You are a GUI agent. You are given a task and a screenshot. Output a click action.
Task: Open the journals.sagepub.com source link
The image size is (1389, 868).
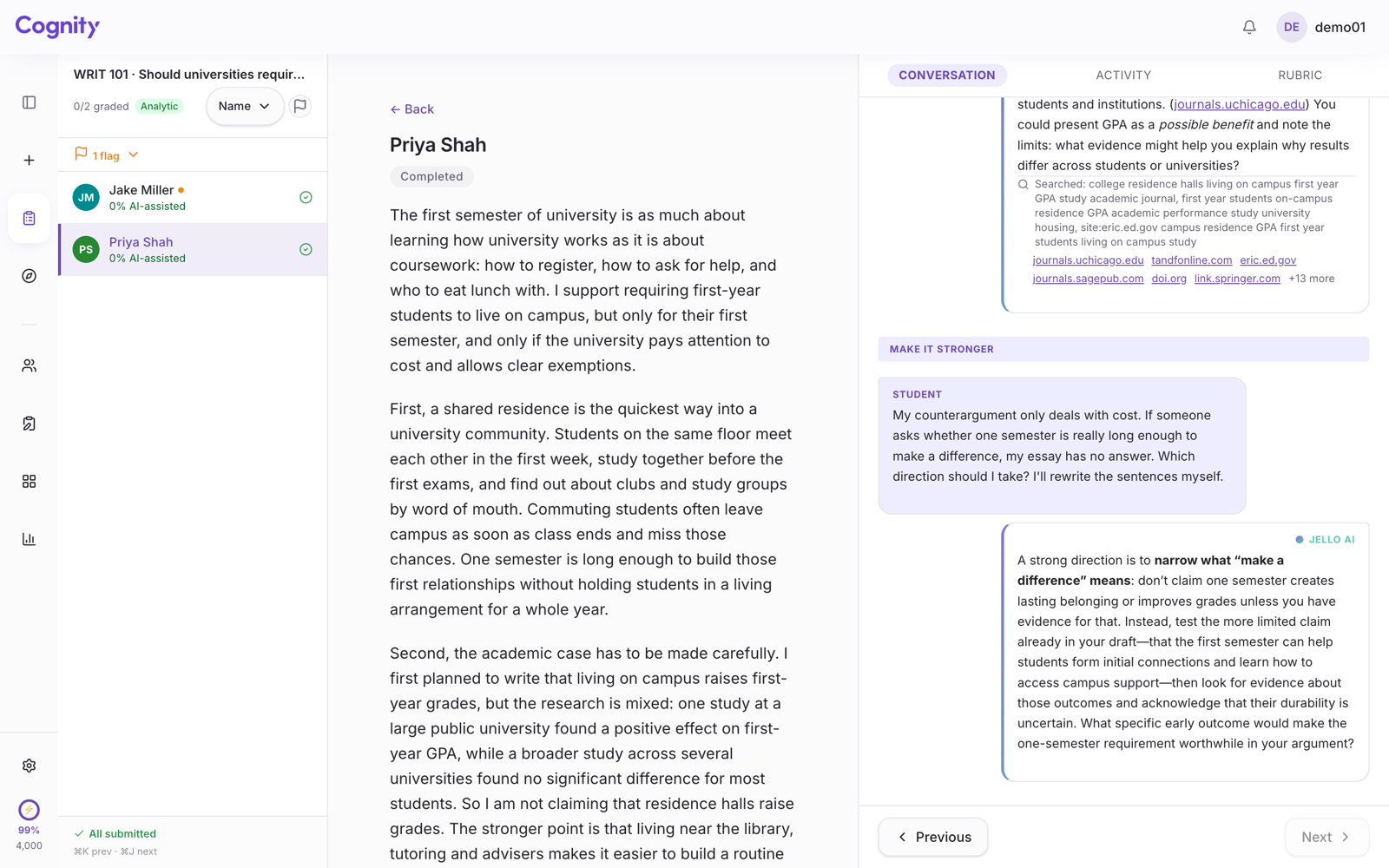coord(1088,279)
